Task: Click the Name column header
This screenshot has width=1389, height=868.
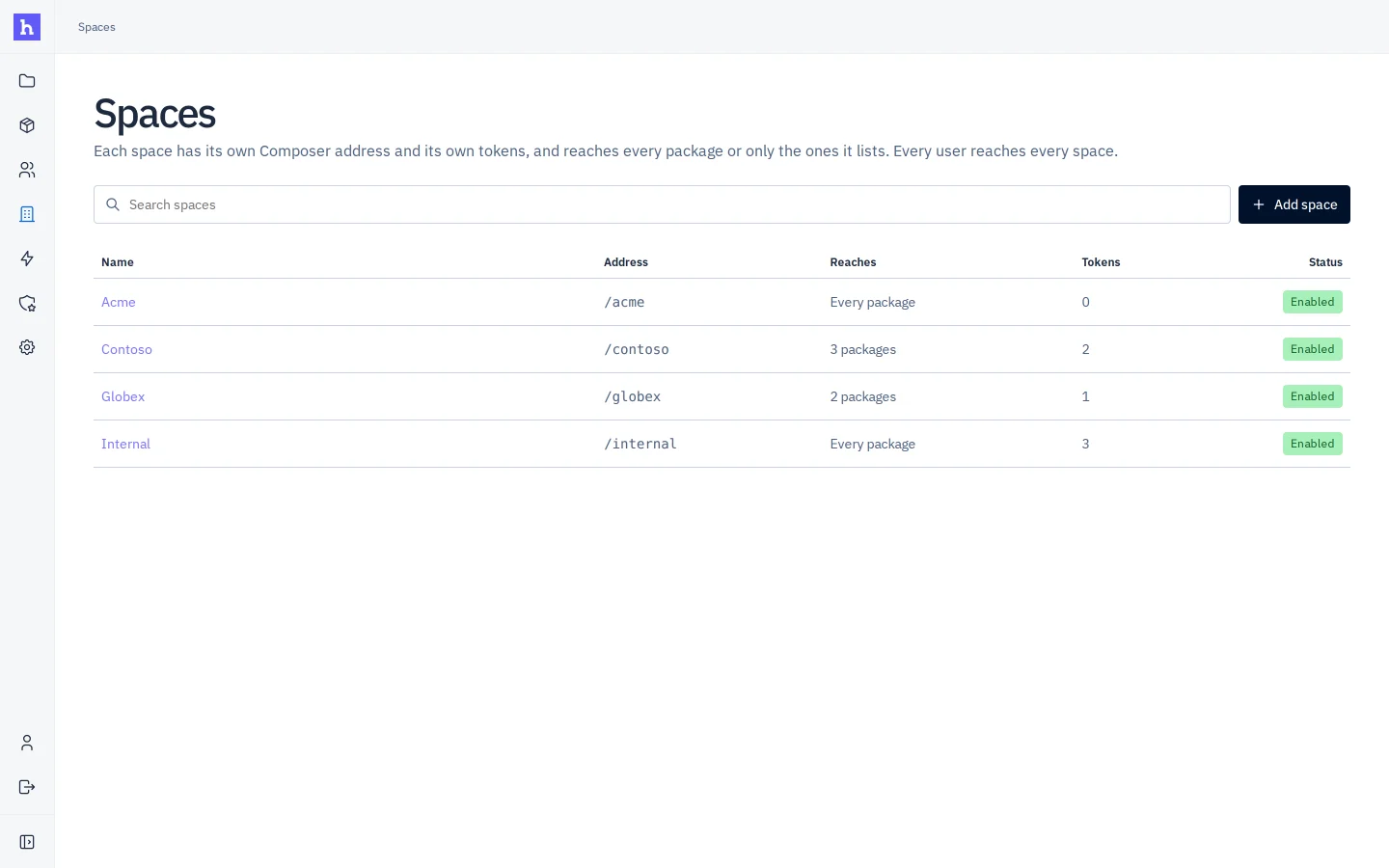Action: coord(118,262)
